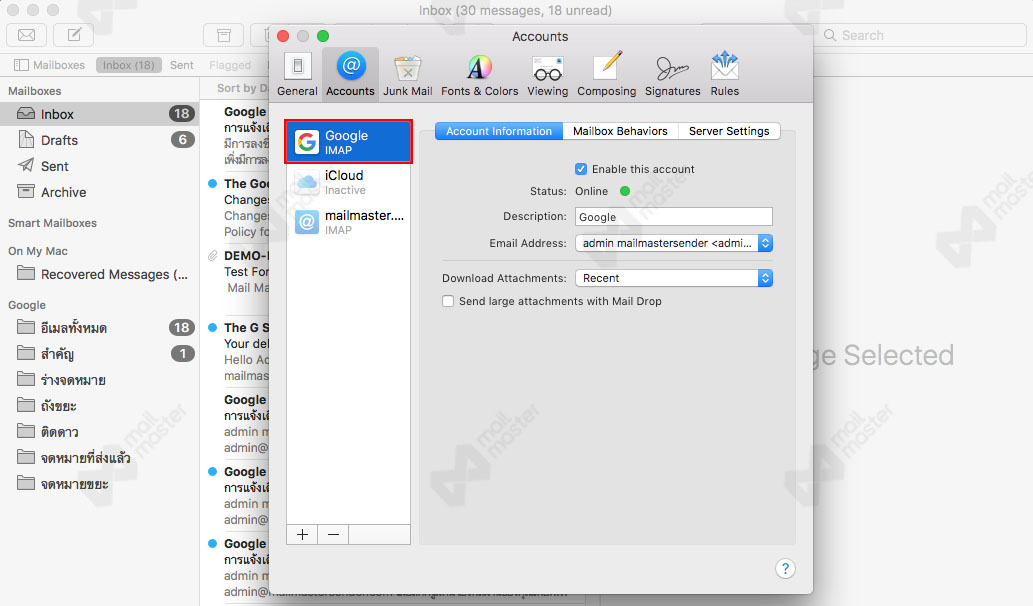Open Recovered Messages folder

99,274
